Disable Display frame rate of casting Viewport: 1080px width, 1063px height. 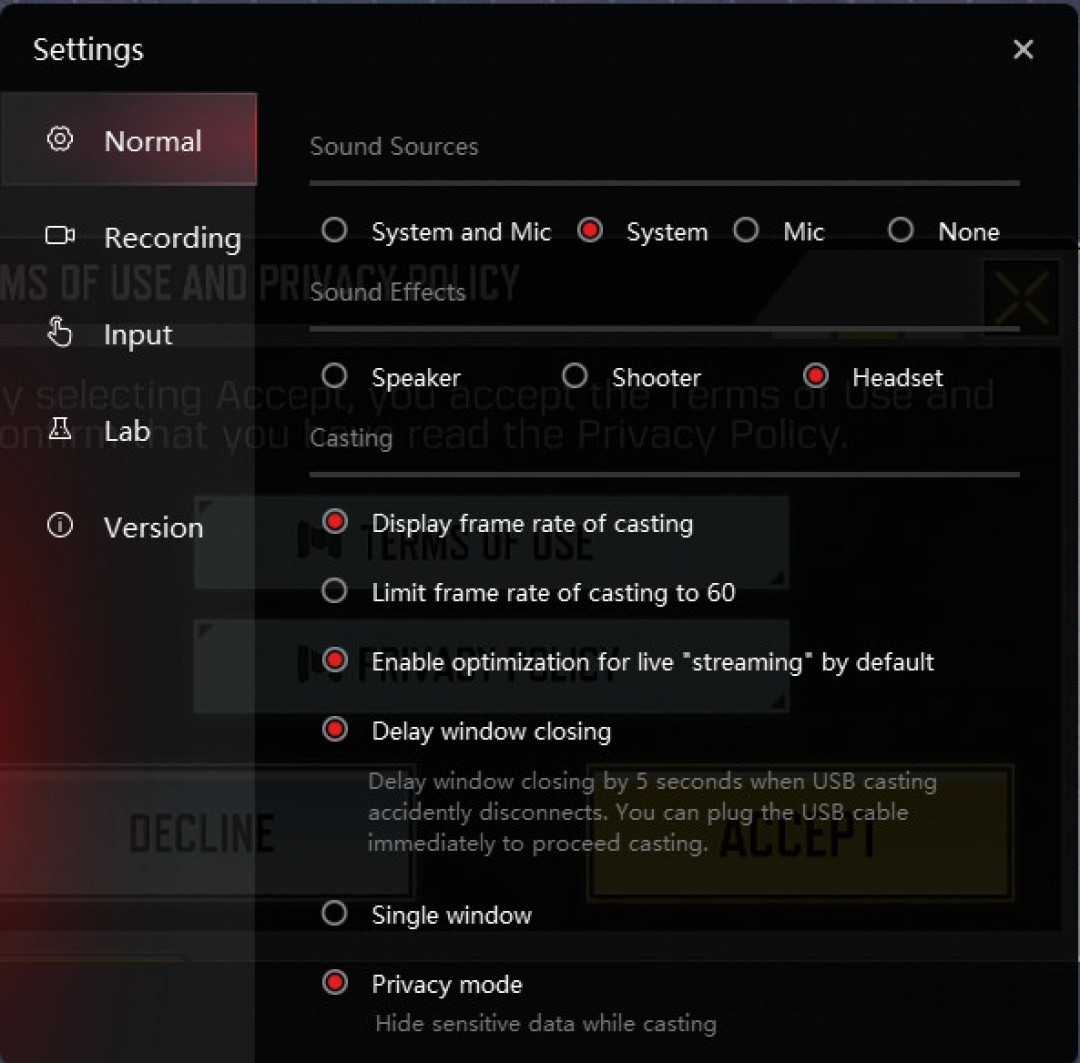(335, 522)
